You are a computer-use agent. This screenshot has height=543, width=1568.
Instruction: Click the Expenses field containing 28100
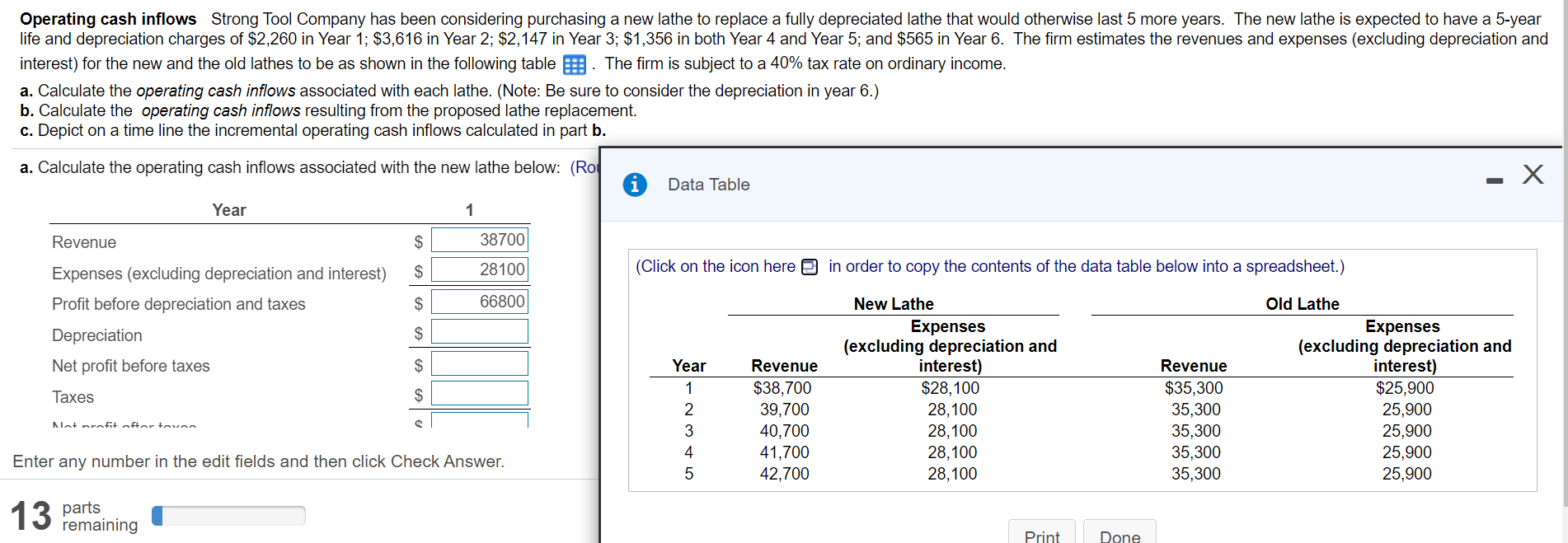479,269
